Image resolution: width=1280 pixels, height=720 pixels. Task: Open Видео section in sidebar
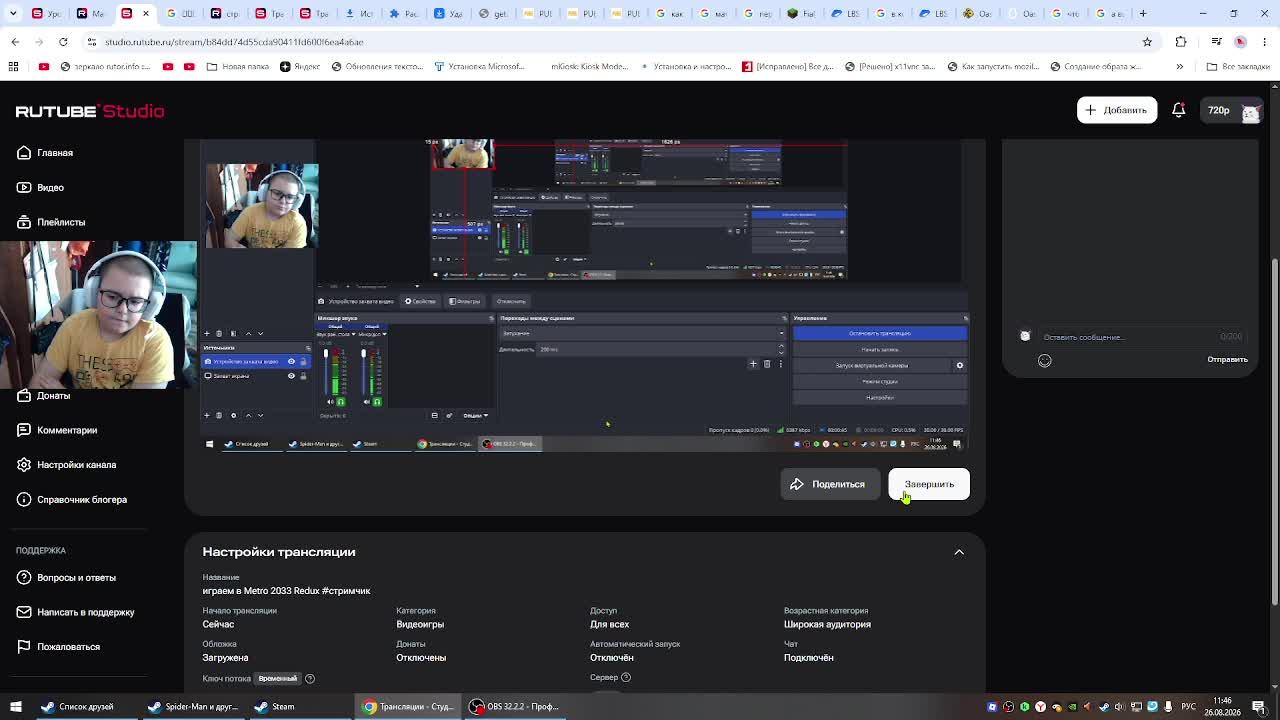[50, 188]
